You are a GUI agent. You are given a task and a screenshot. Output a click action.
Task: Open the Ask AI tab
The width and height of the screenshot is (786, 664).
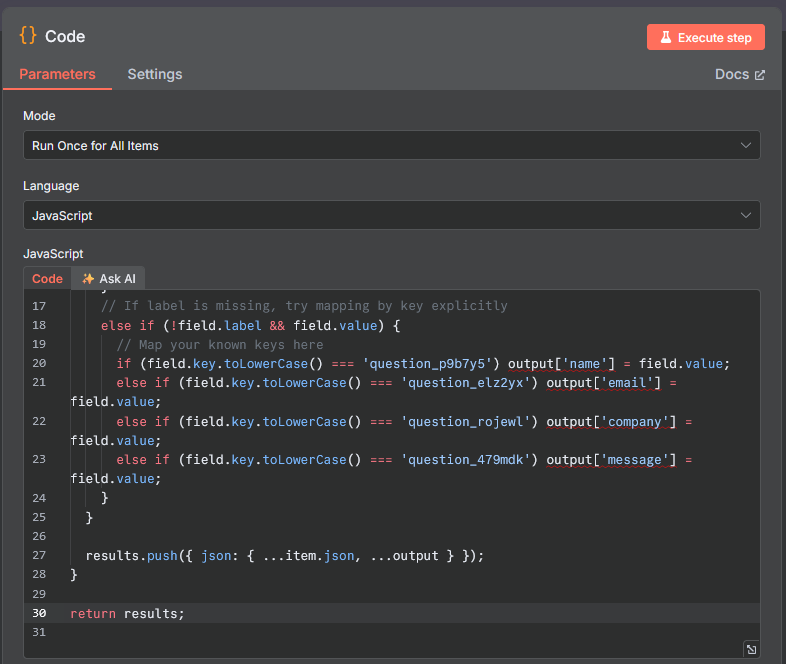point(108,279)
